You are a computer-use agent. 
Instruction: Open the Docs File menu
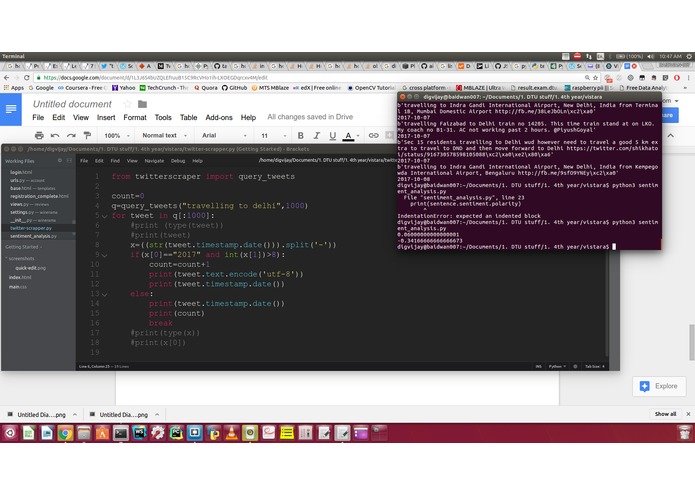[38, 117]
